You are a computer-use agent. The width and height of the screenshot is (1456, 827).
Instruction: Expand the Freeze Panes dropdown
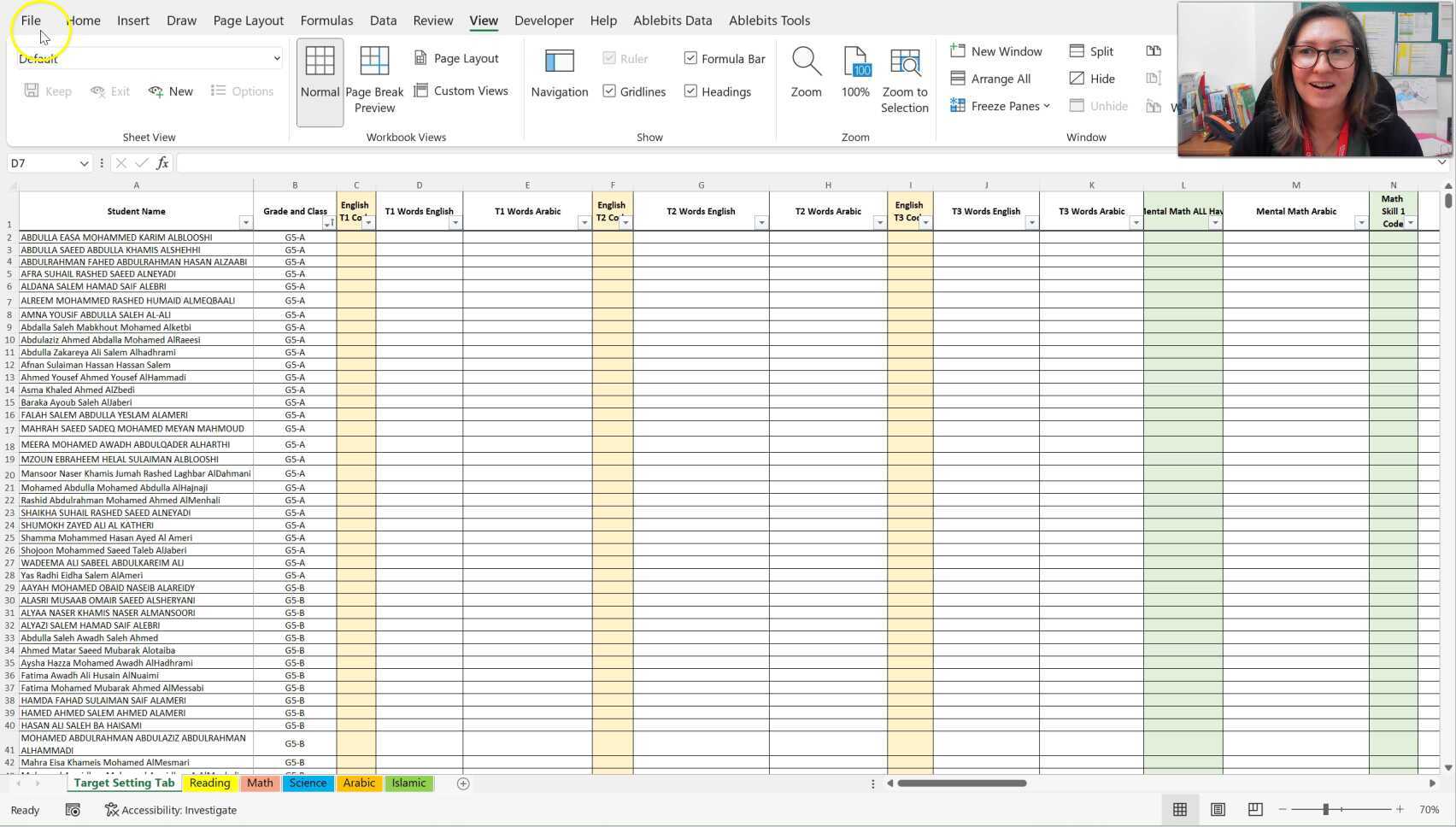[x=1001, y=106]
